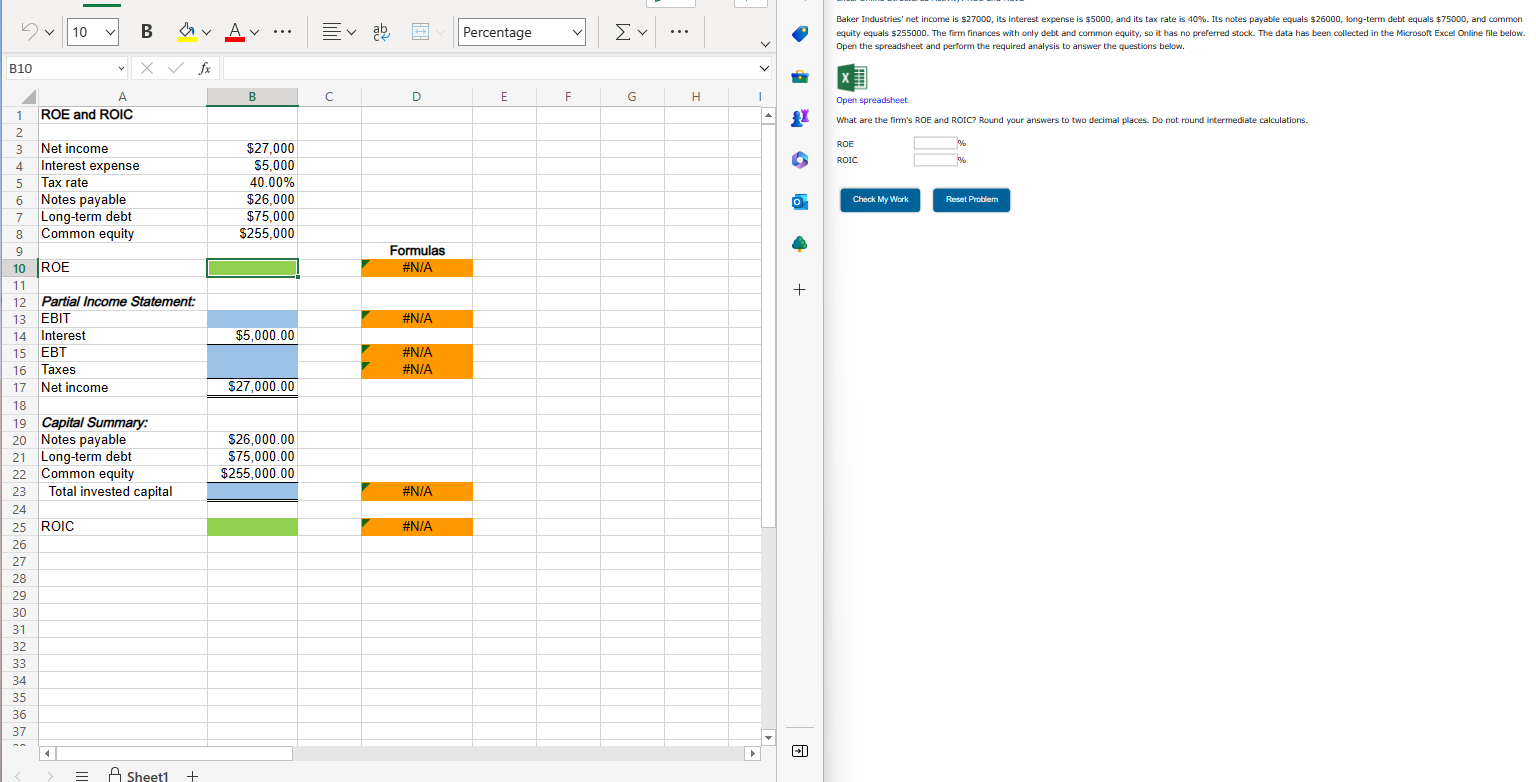Screen dimensions: 1536x782
Task: Open the font size dropdown
Action: coord(92,31)
